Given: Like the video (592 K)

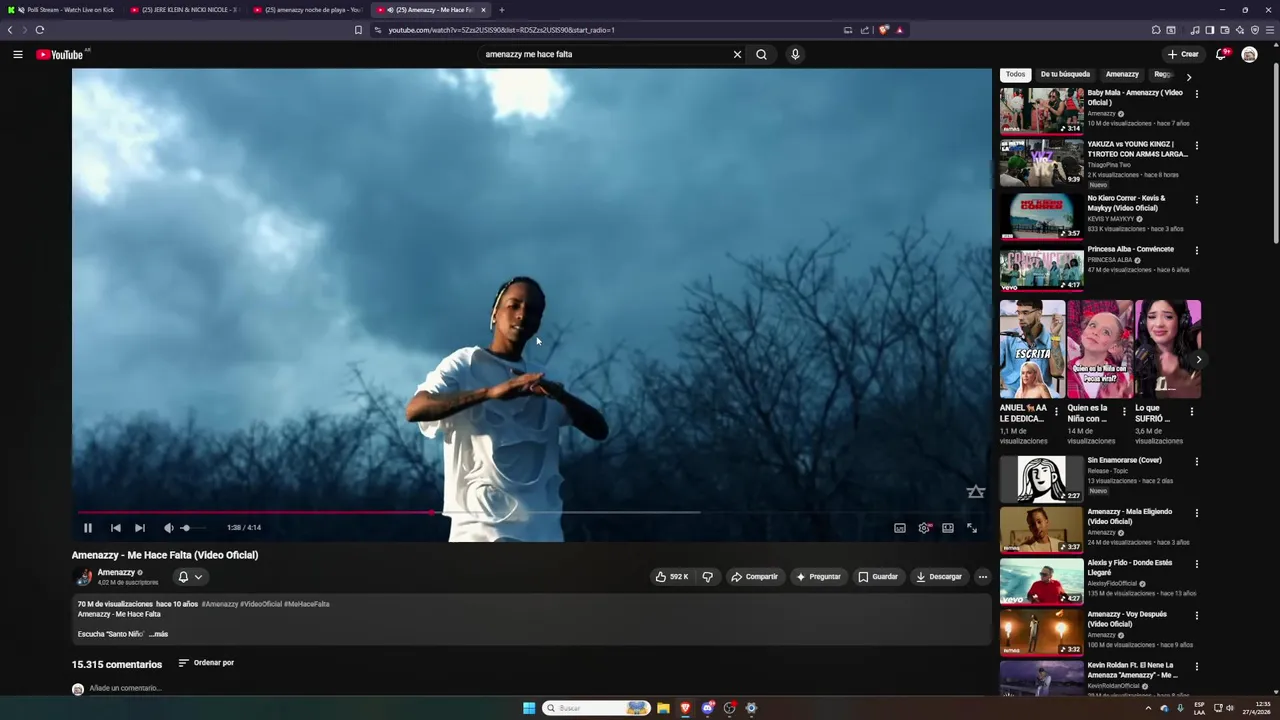Looking at the screenshot, I should (x=672, y=577).
